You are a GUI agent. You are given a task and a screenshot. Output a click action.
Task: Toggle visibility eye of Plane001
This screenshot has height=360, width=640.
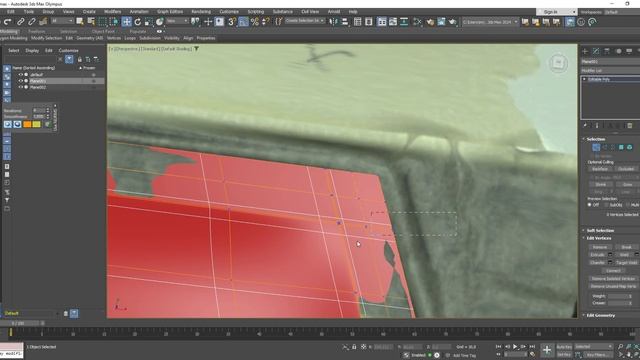click(20, 81)
